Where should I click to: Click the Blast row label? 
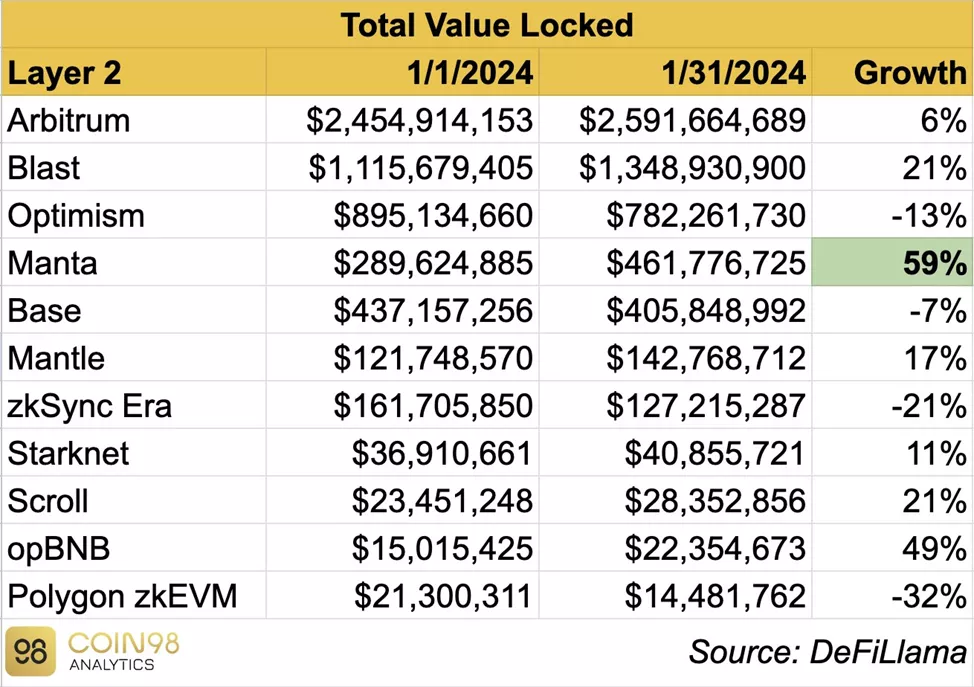click(44, 168)
